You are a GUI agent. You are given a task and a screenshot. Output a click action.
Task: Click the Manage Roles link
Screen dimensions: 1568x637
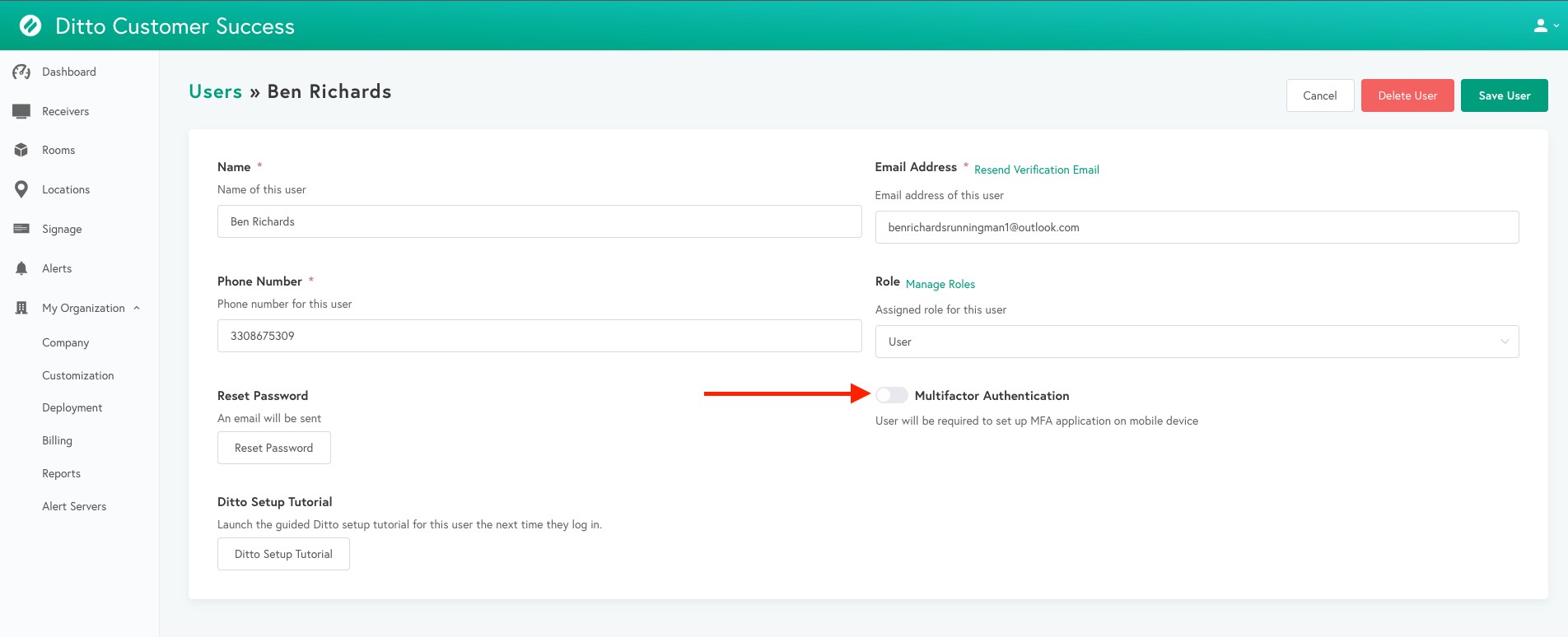(940, 284)
